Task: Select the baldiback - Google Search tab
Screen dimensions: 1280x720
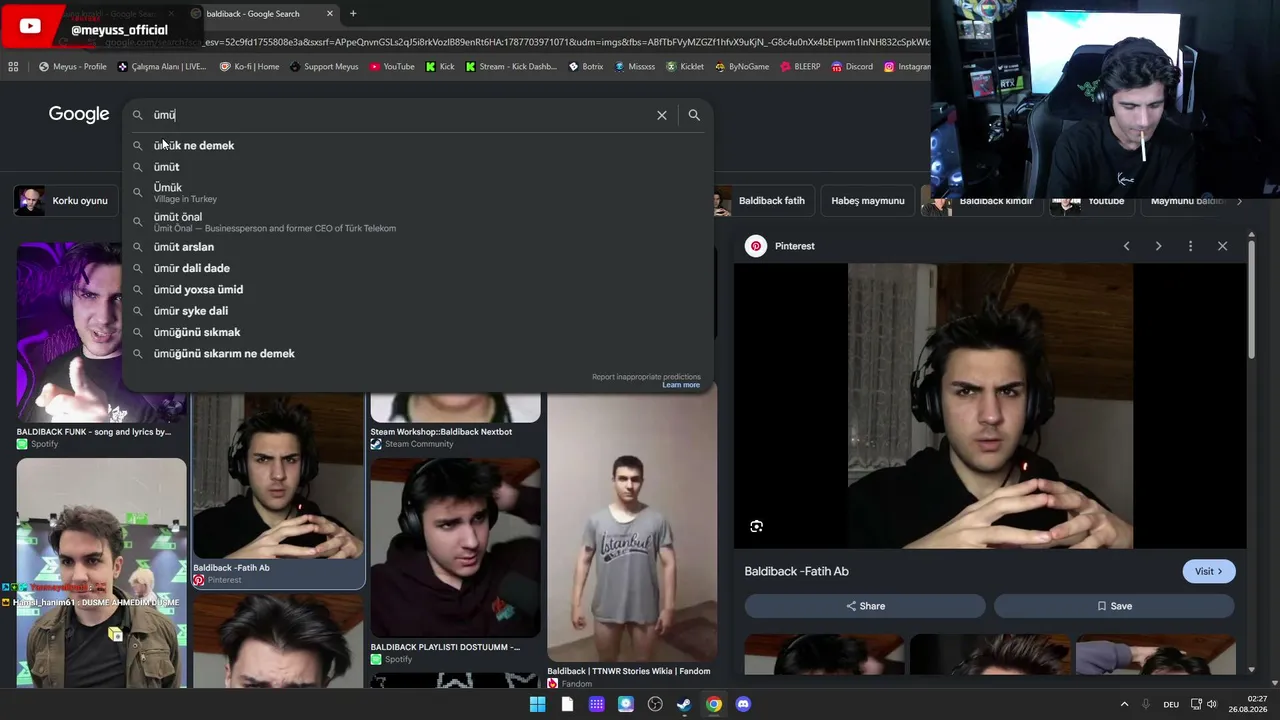Action: tap(262, 13)
